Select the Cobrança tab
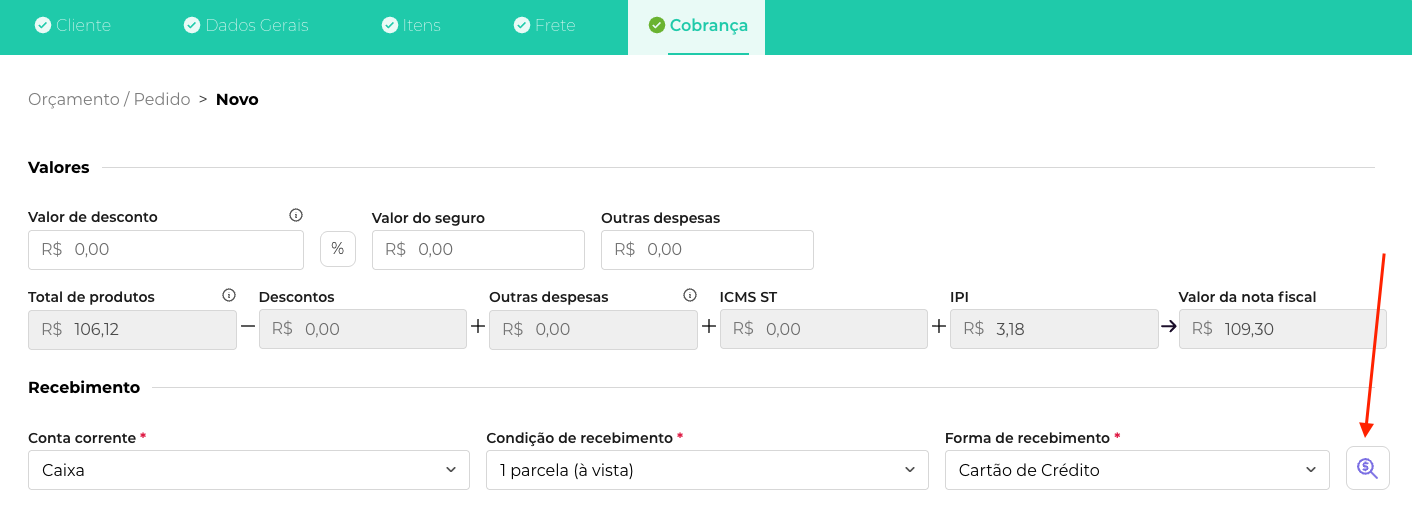 [698, 26]
